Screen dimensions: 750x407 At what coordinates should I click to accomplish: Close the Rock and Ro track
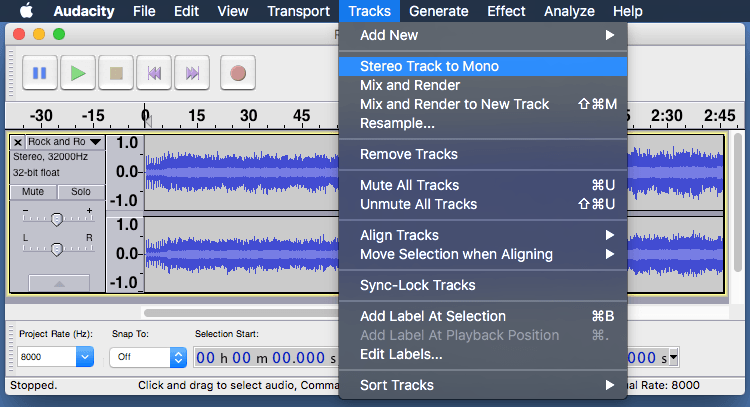point(18,142)
